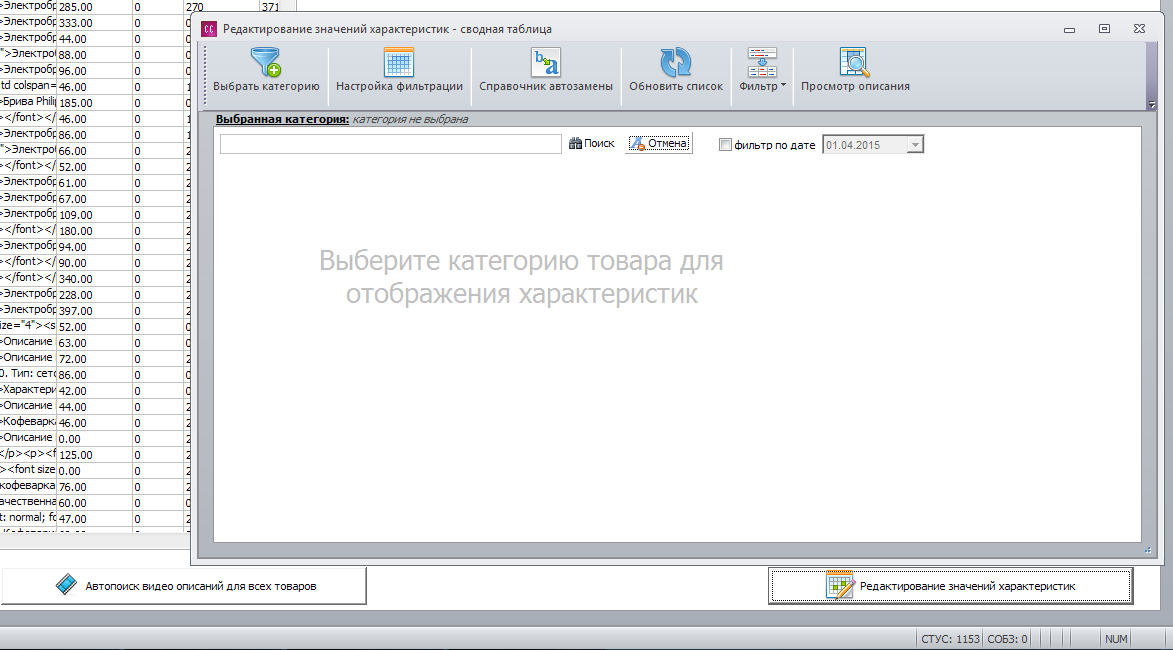1173x650 pixels.
Task: Click the table-pencil icon on Редактирование button
Action: coord(840,585)
